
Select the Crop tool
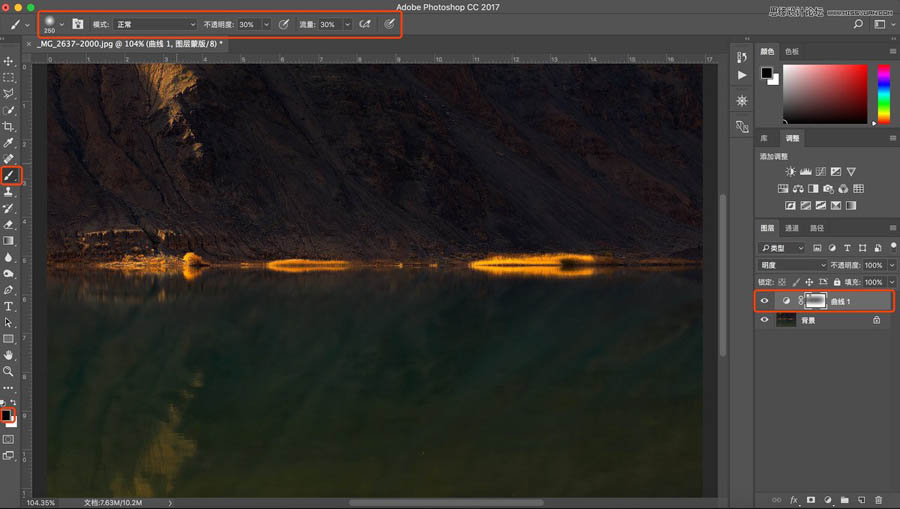9,126
